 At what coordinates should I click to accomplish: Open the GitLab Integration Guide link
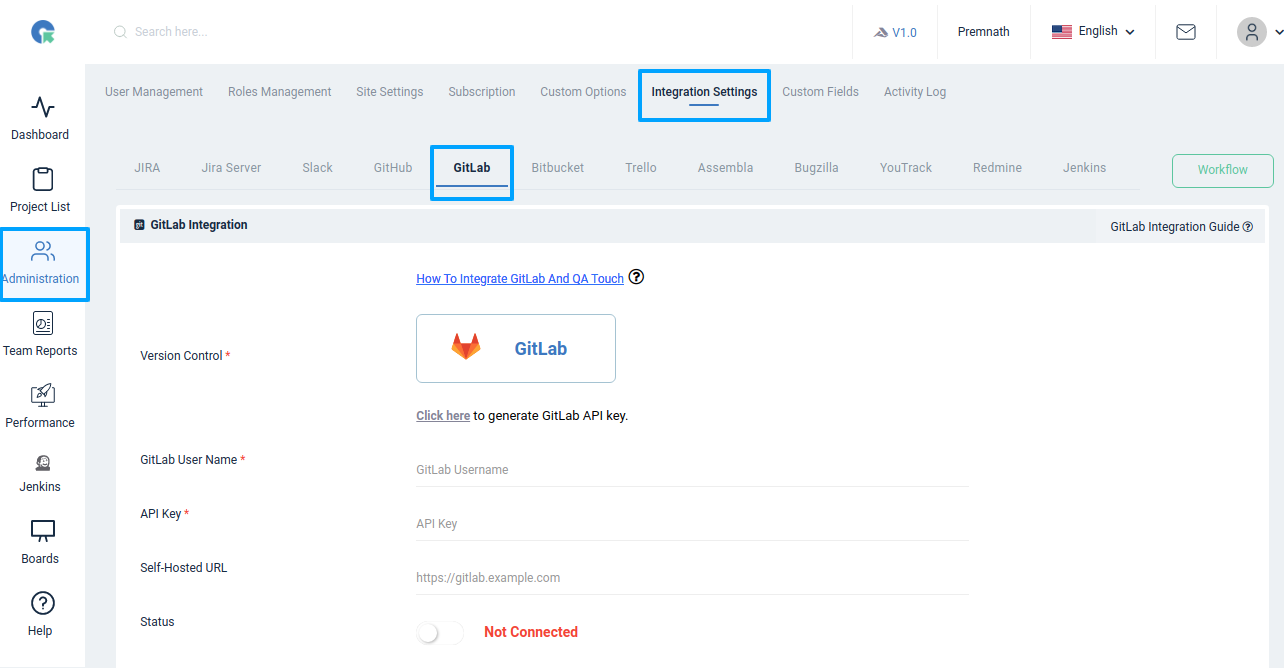(x=1174, y=226)
